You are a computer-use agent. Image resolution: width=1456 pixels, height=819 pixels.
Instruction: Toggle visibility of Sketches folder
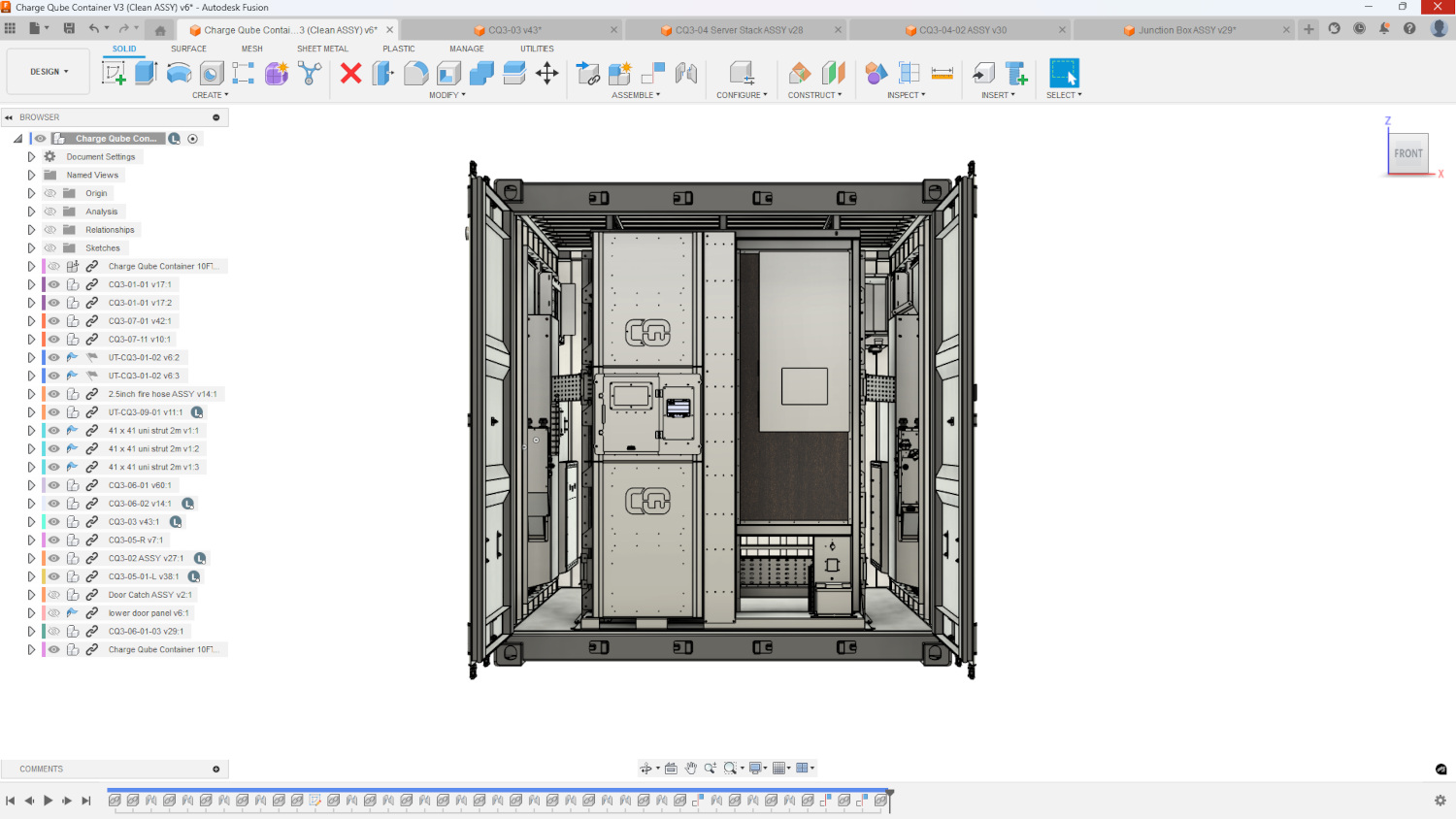click(x=50, y=248)
